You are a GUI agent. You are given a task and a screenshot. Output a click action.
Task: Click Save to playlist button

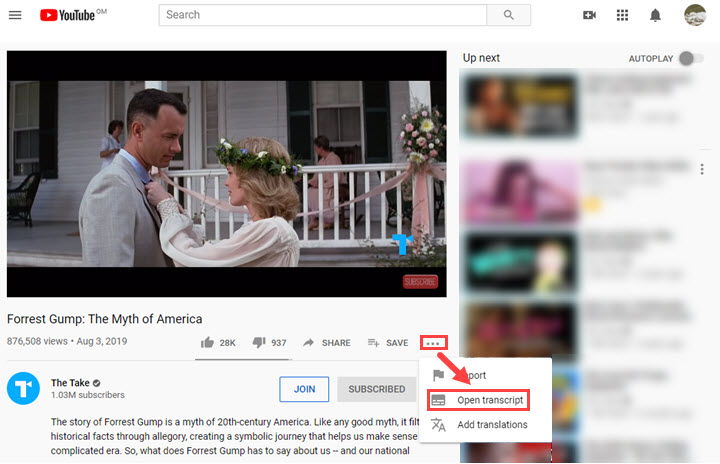388,343
